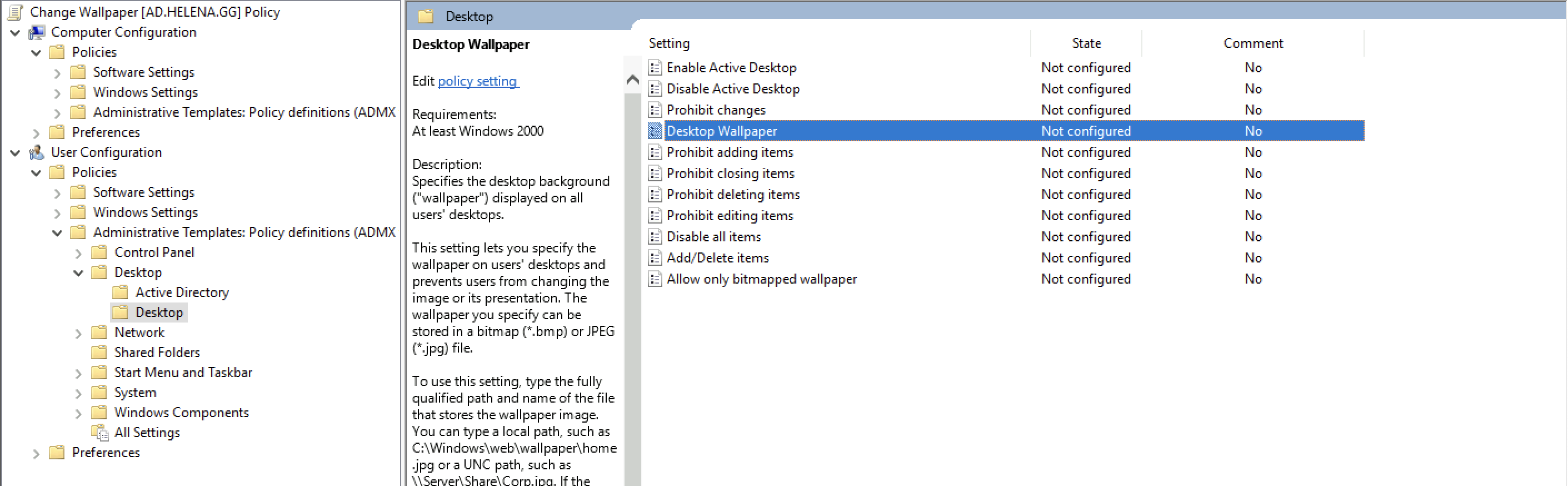Sort list by State column header

click(1086, 43)
